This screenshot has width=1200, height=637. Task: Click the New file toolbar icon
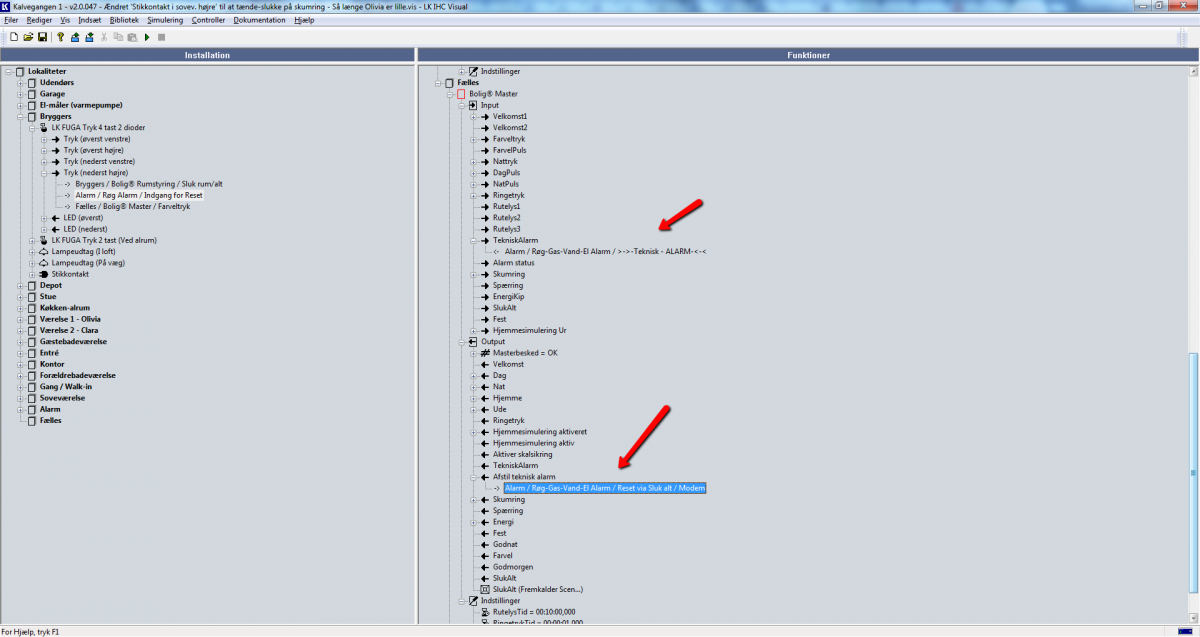click(14, 37)
